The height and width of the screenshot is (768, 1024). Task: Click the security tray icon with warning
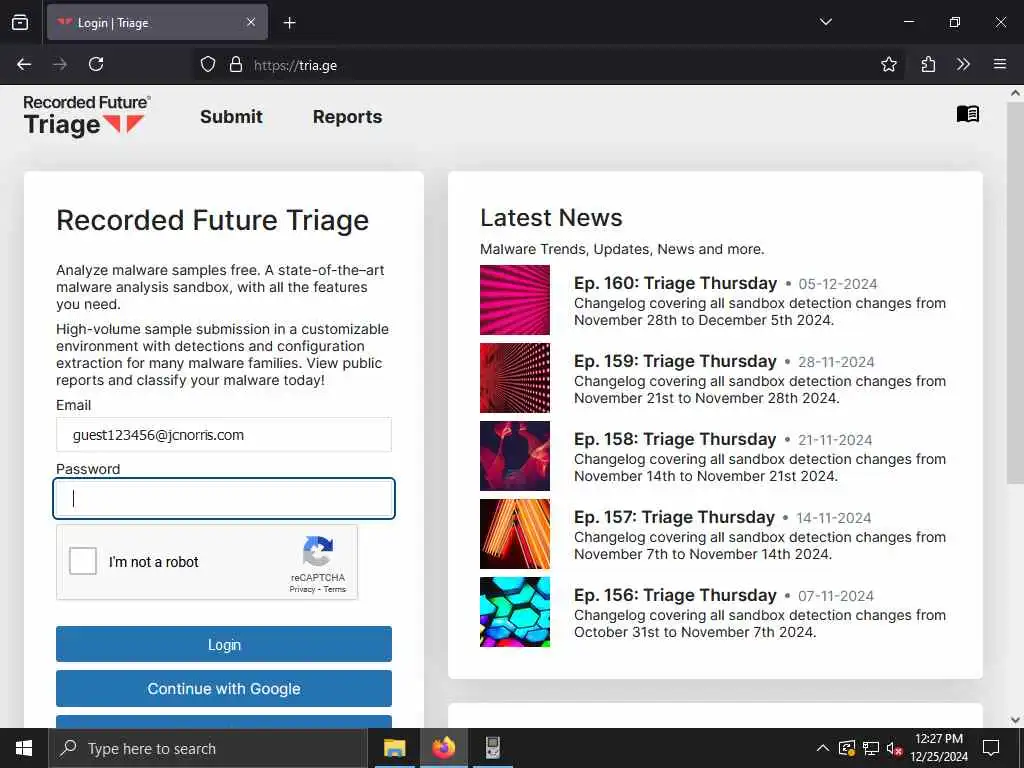[846, 748]
